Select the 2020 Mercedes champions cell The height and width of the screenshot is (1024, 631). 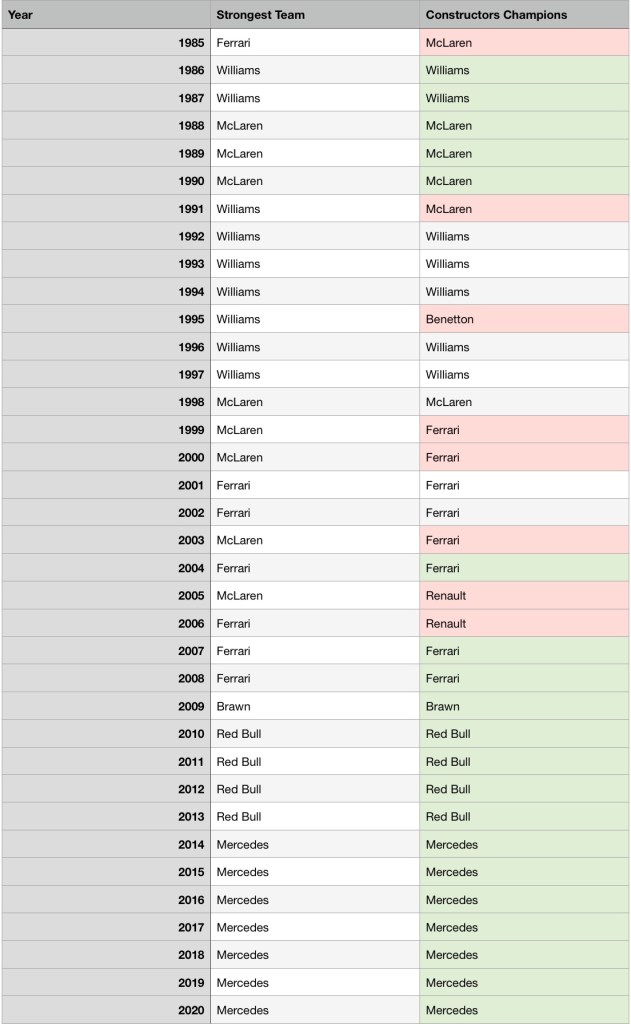(x=524, y=1010)
